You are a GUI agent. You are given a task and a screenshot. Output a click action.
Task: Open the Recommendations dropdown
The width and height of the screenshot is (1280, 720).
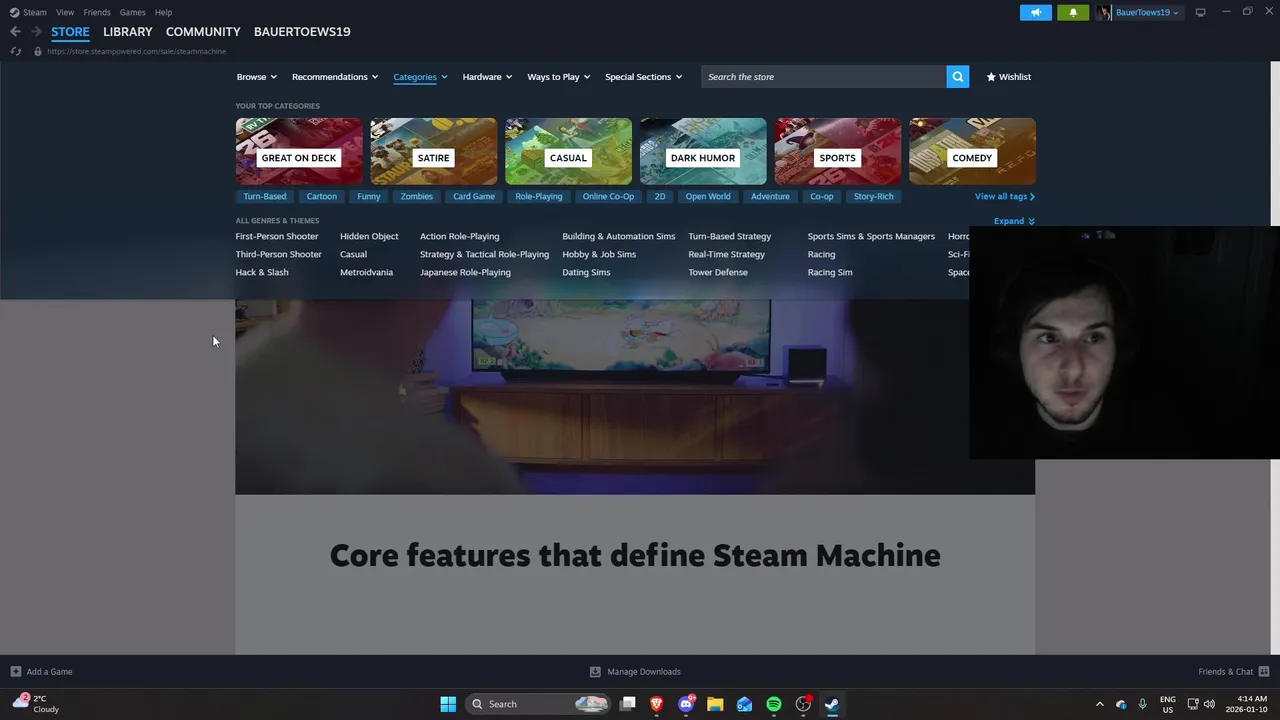coord(335,77)
